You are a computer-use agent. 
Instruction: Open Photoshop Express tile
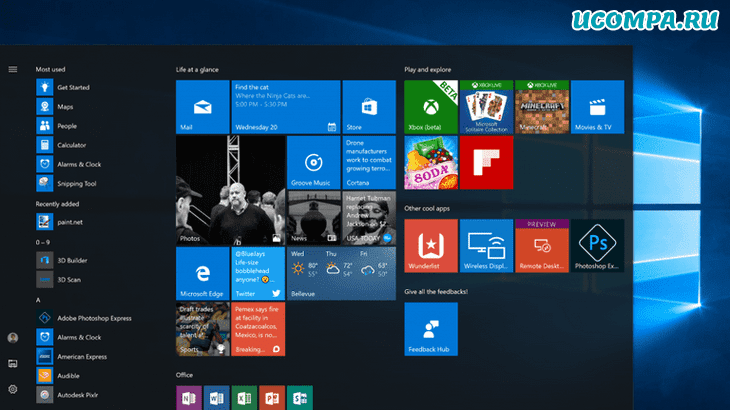click(x=598, y=246)
